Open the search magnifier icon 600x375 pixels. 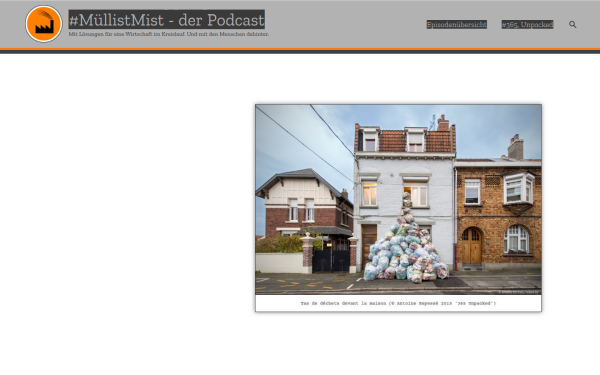click(x=572, y=24)
